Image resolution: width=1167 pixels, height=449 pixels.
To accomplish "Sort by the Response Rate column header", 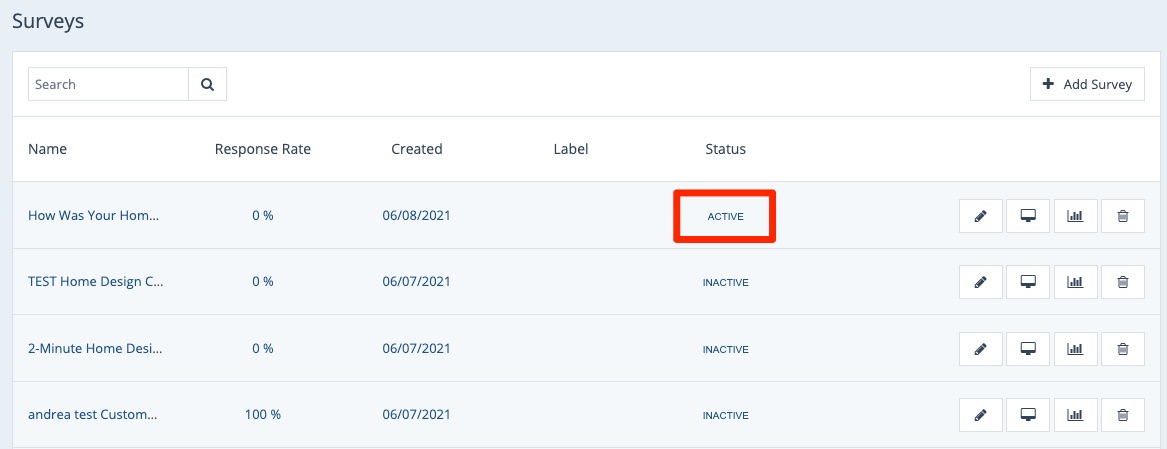I will pos(262,149).
